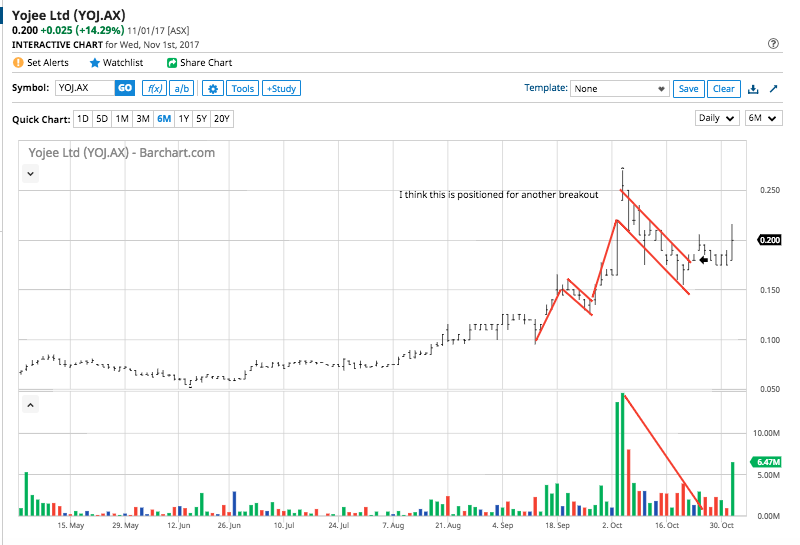Click the 6.47M volume label on axis
This screenshot has height=545, width=800.
pos(767,462)
